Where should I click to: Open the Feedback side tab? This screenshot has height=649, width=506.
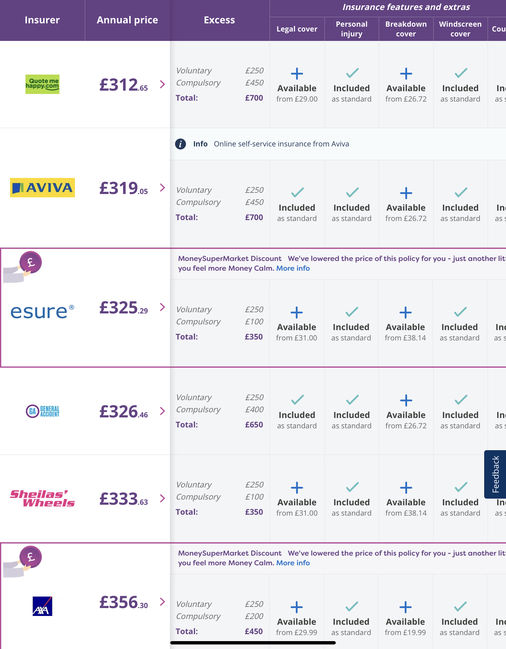[x=495, y=474]
